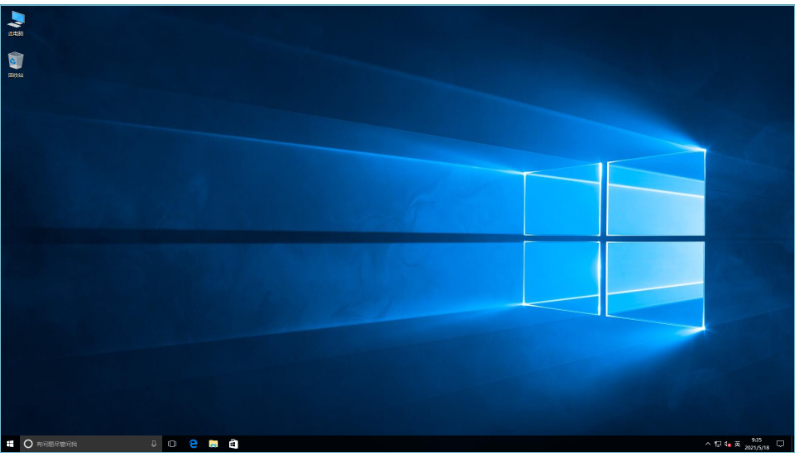Select the This PC desktop icon
Screen dimensions: 797x453
coord(16,21)
